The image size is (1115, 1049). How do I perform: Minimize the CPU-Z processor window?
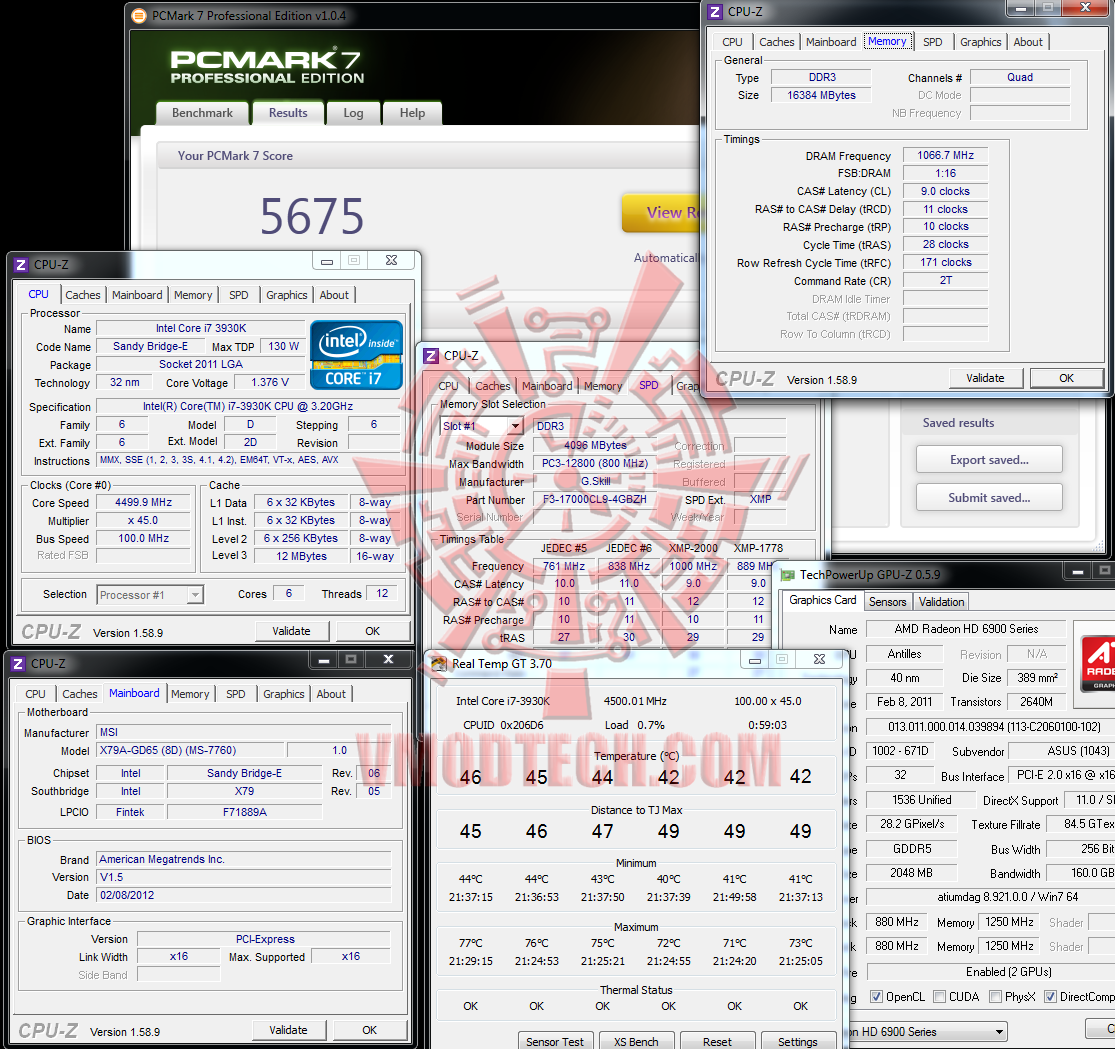(326, 261)
